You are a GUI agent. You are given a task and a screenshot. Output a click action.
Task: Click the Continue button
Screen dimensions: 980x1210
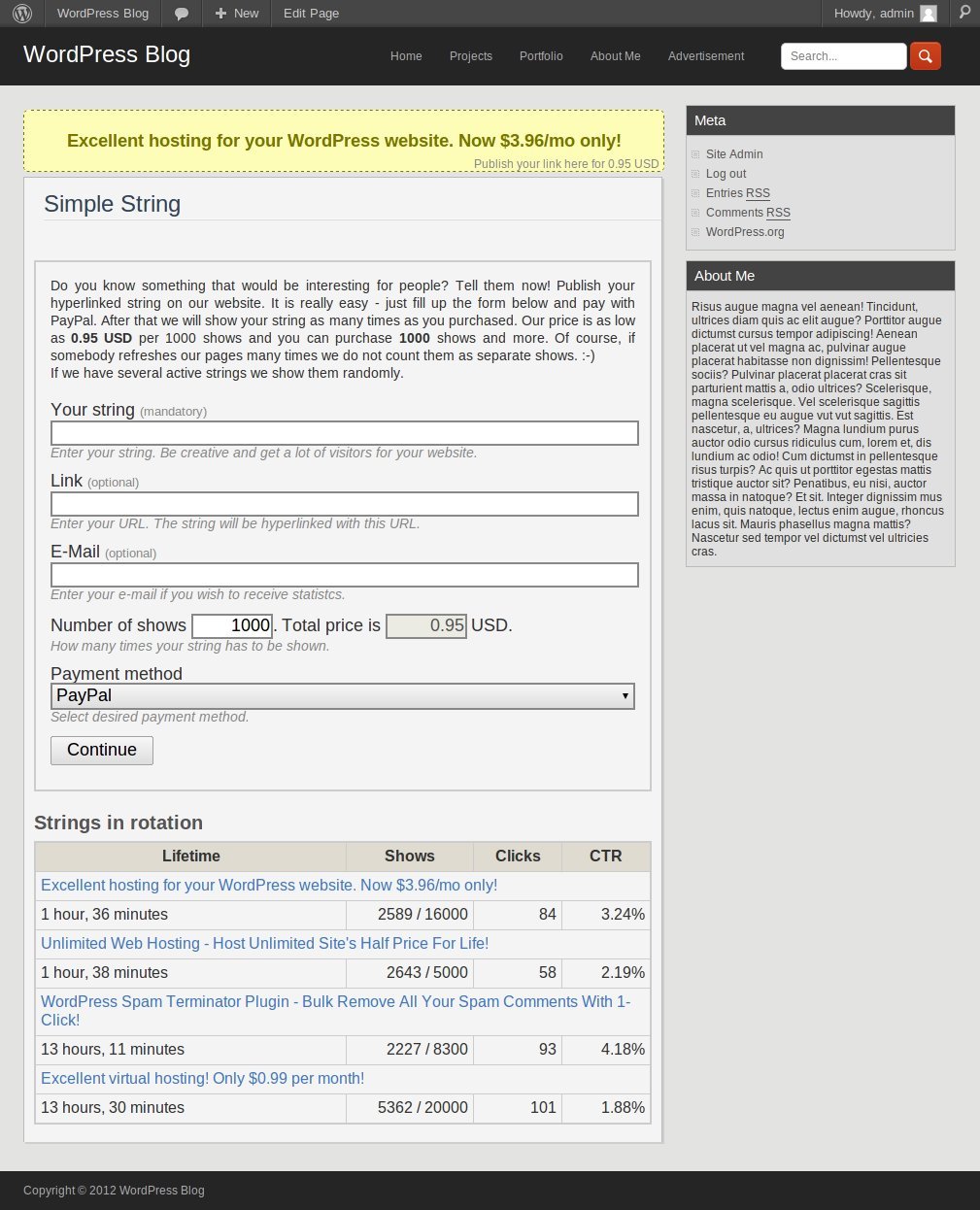pos(102,750)
